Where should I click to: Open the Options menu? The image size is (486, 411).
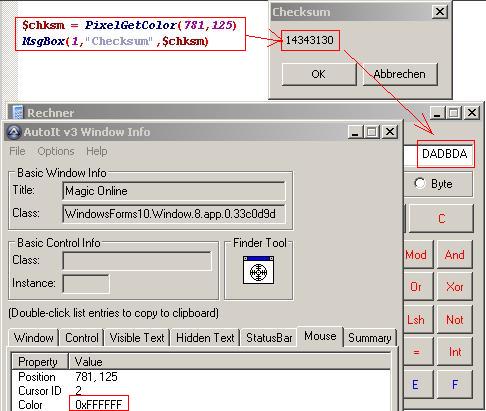click(56, 151)
